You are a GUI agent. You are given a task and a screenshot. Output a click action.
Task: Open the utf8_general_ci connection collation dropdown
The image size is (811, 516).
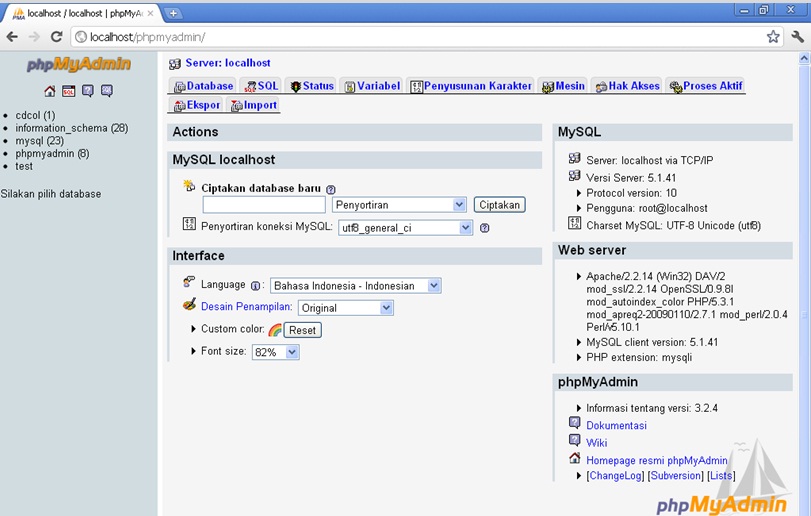coord(406,228)
